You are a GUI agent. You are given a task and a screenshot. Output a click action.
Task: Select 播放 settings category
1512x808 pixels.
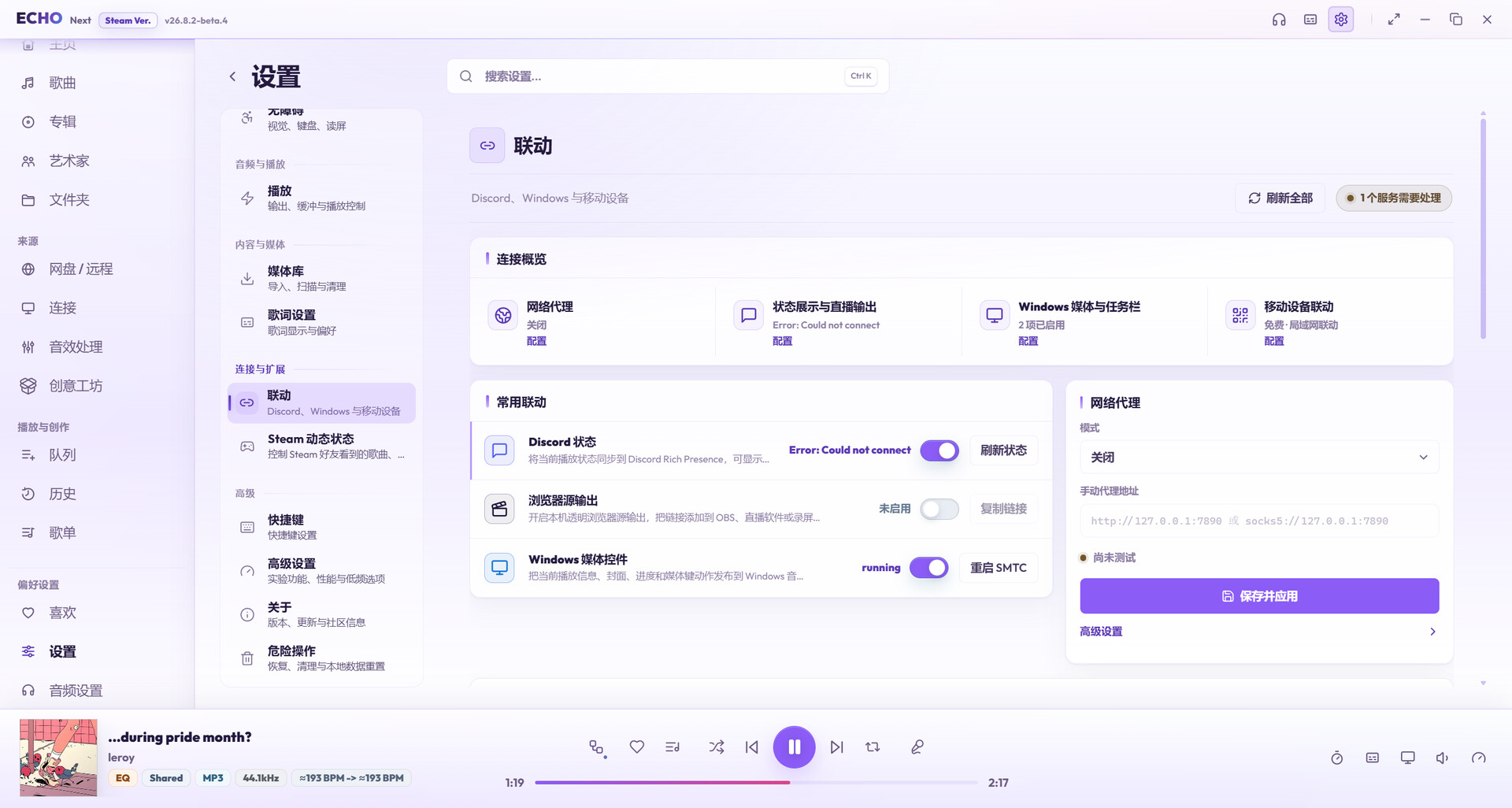[x=321, y=198]
